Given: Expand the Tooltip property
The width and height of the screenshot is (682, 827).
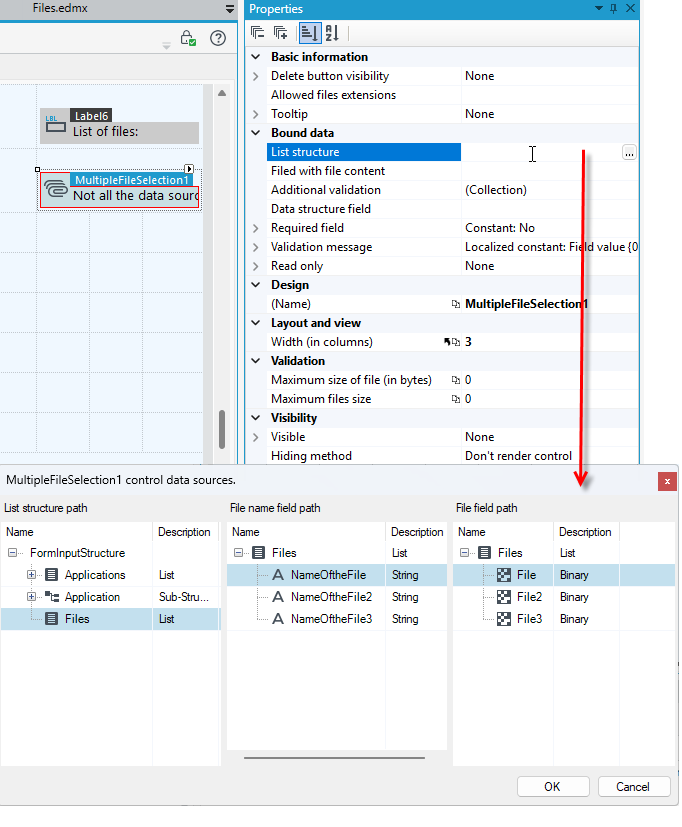Looking at the screenshot, I should pos(256,114).
